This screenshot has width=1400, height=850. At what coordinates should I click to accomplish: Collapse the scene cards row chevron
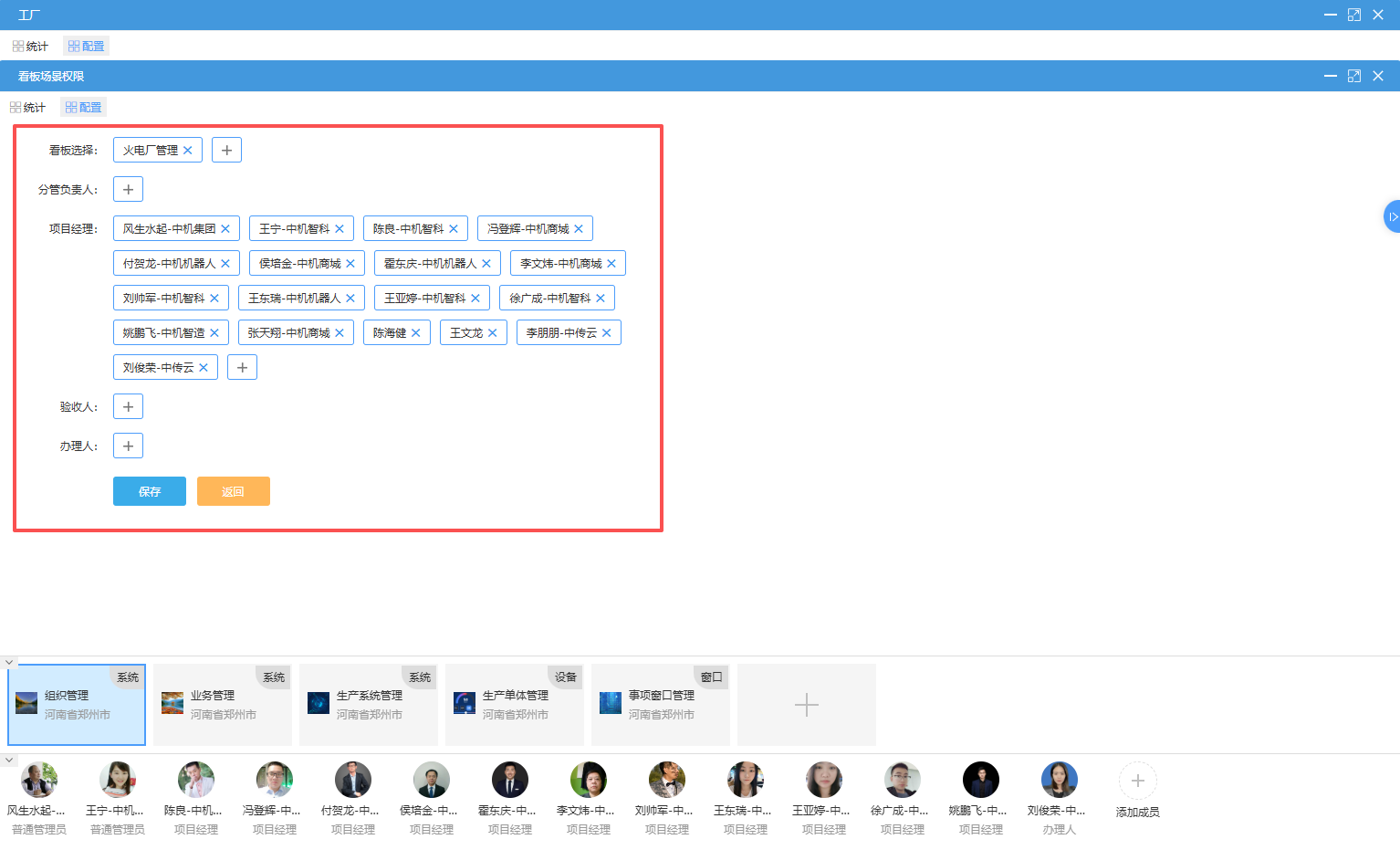(9, 662)
